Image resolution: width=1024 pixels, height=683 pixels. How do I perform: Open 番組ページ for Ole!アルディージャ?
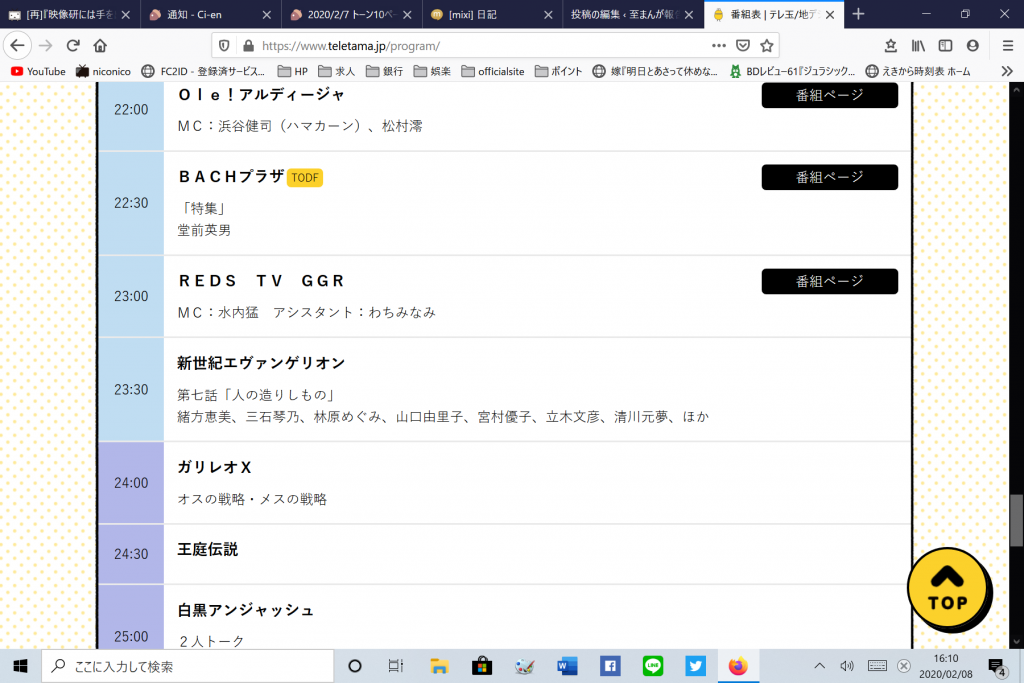coord(829,95)
